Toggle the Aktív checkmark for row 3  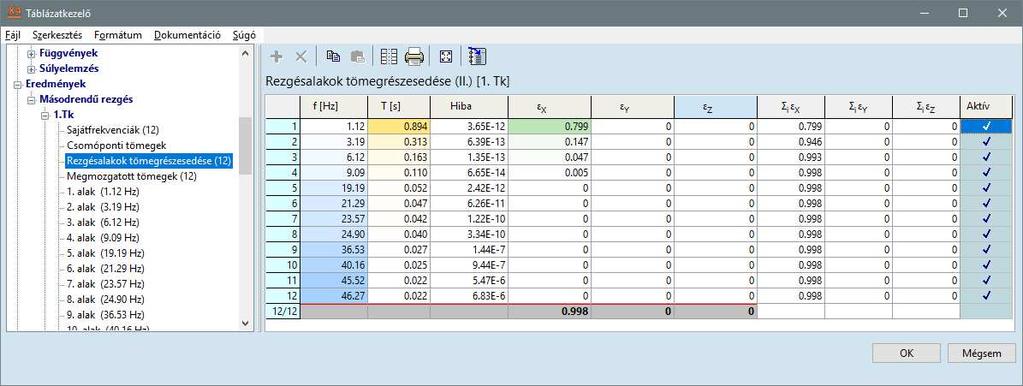[x=986, y=157]
